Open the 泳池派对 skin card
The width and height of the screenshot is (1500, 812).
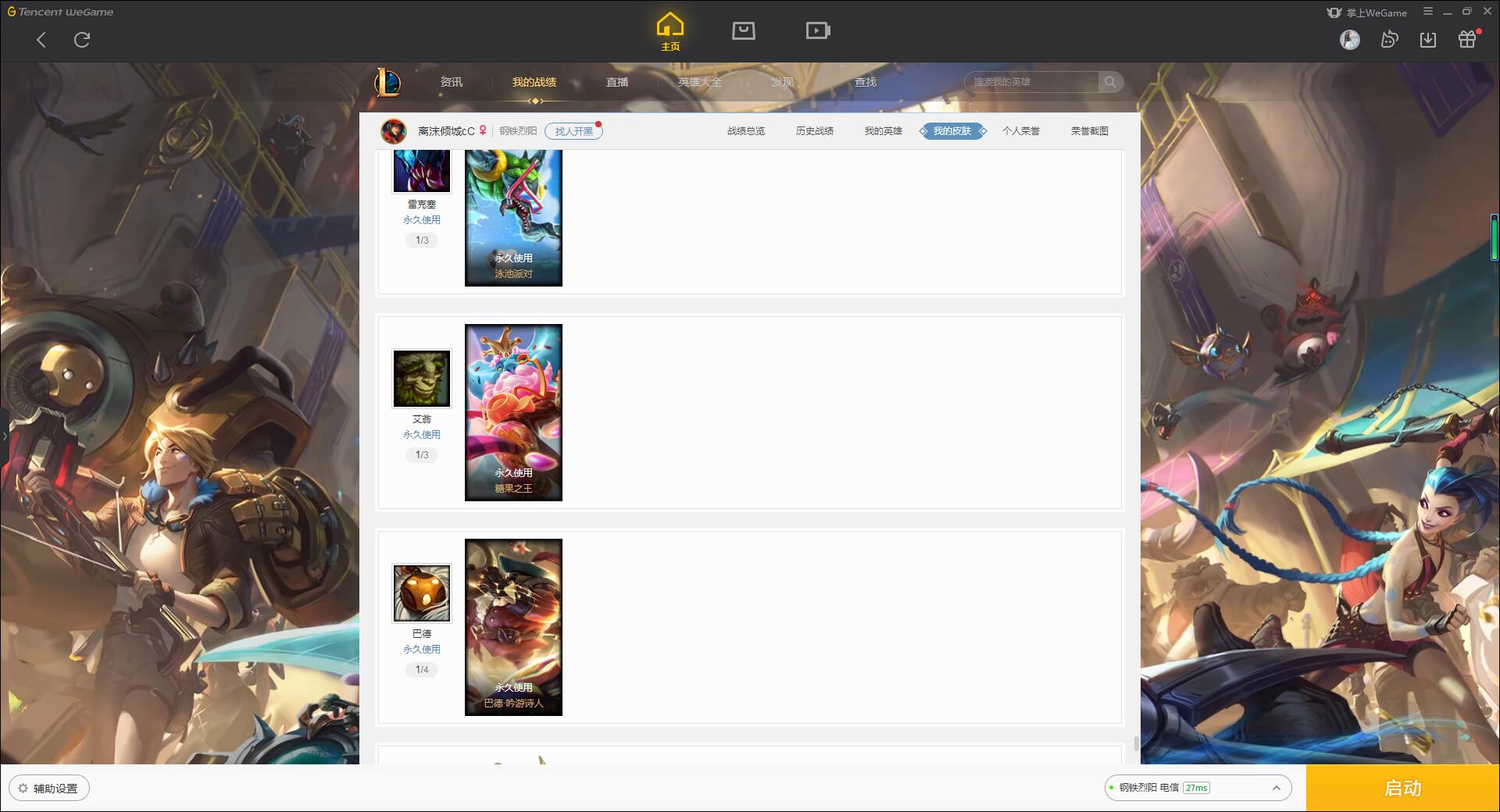click(513, 218)
